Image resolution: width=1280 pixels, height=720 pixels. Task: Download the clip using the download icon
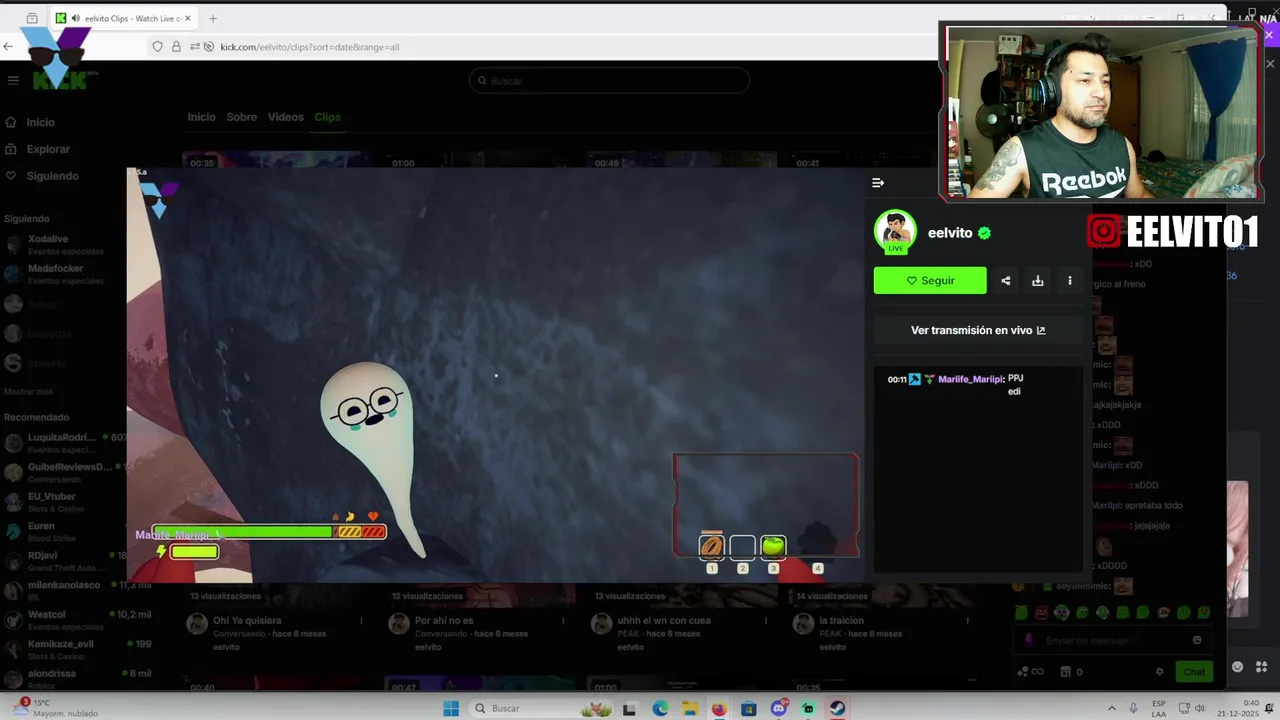[x=1038, y=281]
